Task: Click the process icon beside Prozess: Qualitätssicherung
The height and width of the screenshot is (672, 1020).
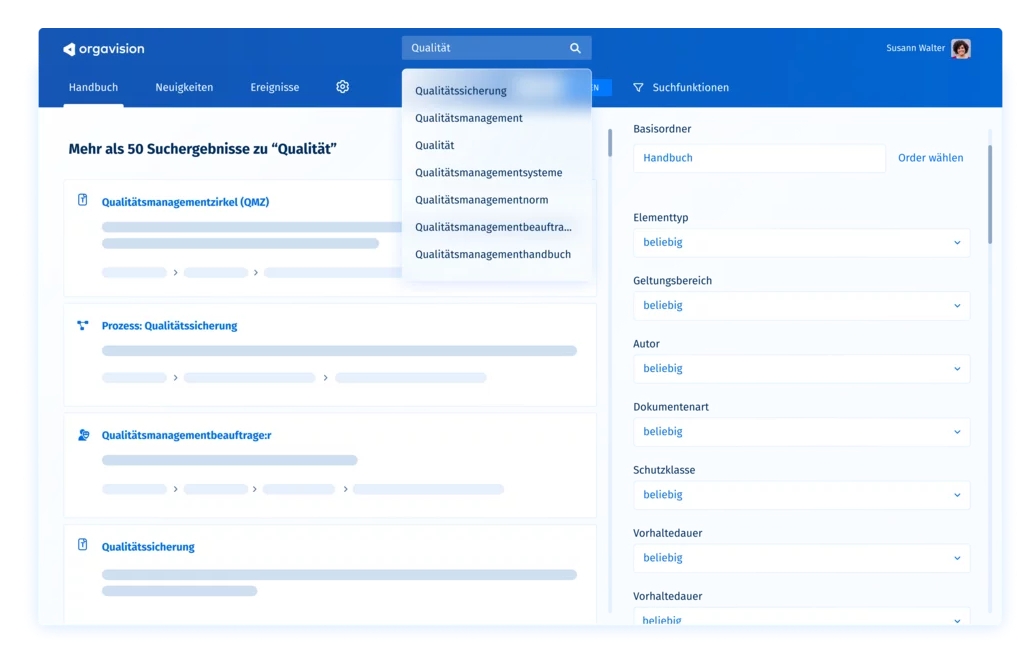Action: pos(83,325)
